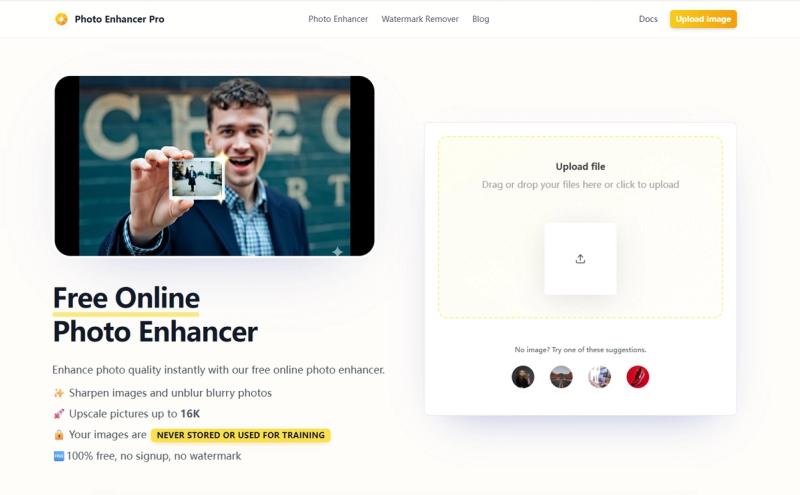This screenshot has height=495, width=800.
Task: Click the yellow Upload image button
Action: pyautogui.click(x=703, y=19)
